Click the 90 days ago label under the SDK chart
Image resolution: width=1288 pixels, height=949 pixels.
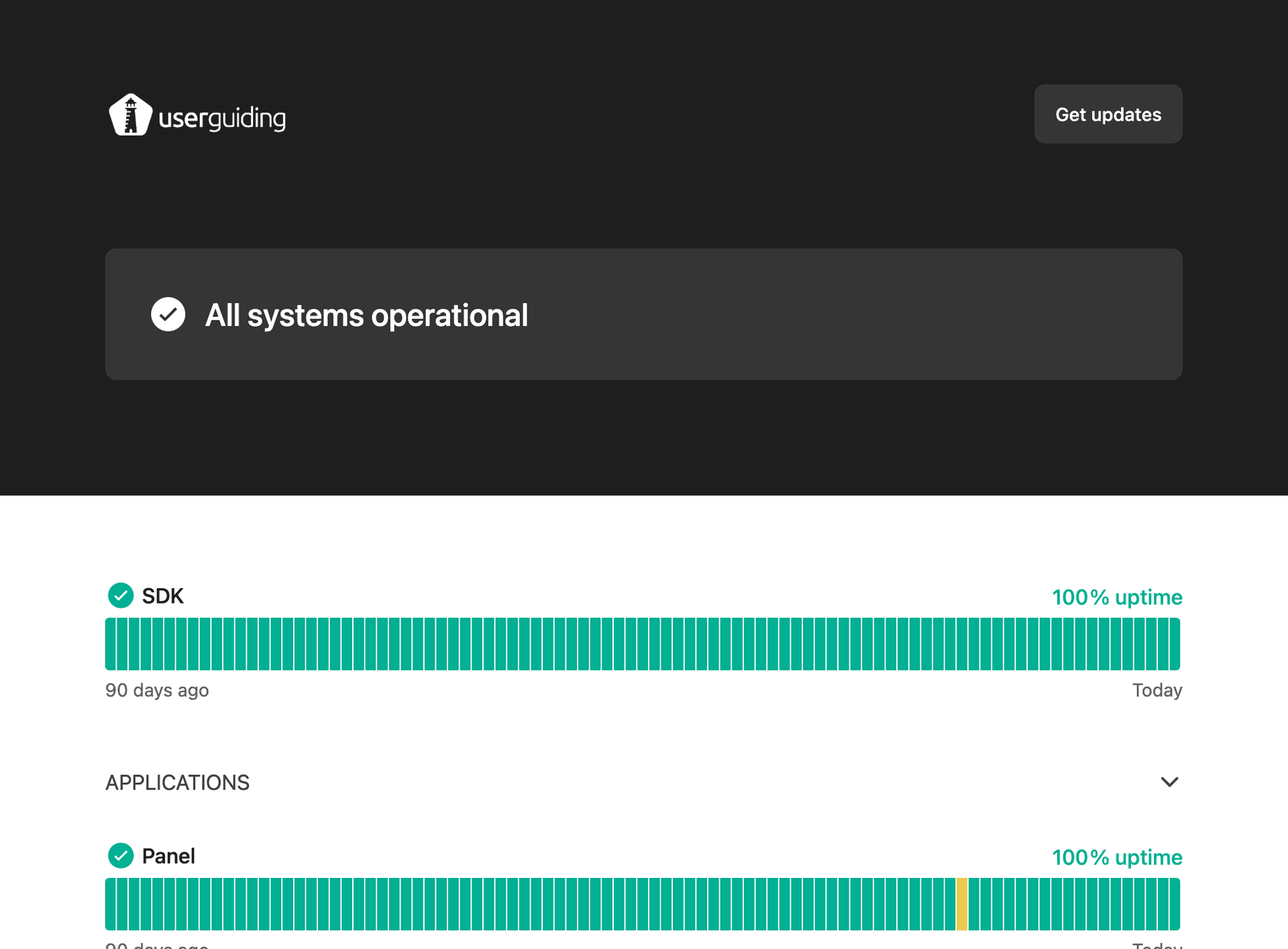pyautogui.click(x=157, y=690)
